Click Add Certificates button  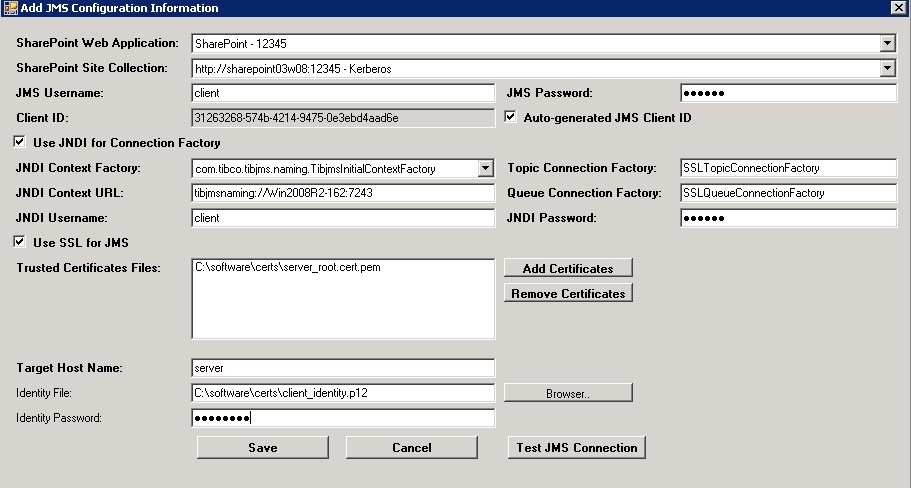[x=568, y=268]
